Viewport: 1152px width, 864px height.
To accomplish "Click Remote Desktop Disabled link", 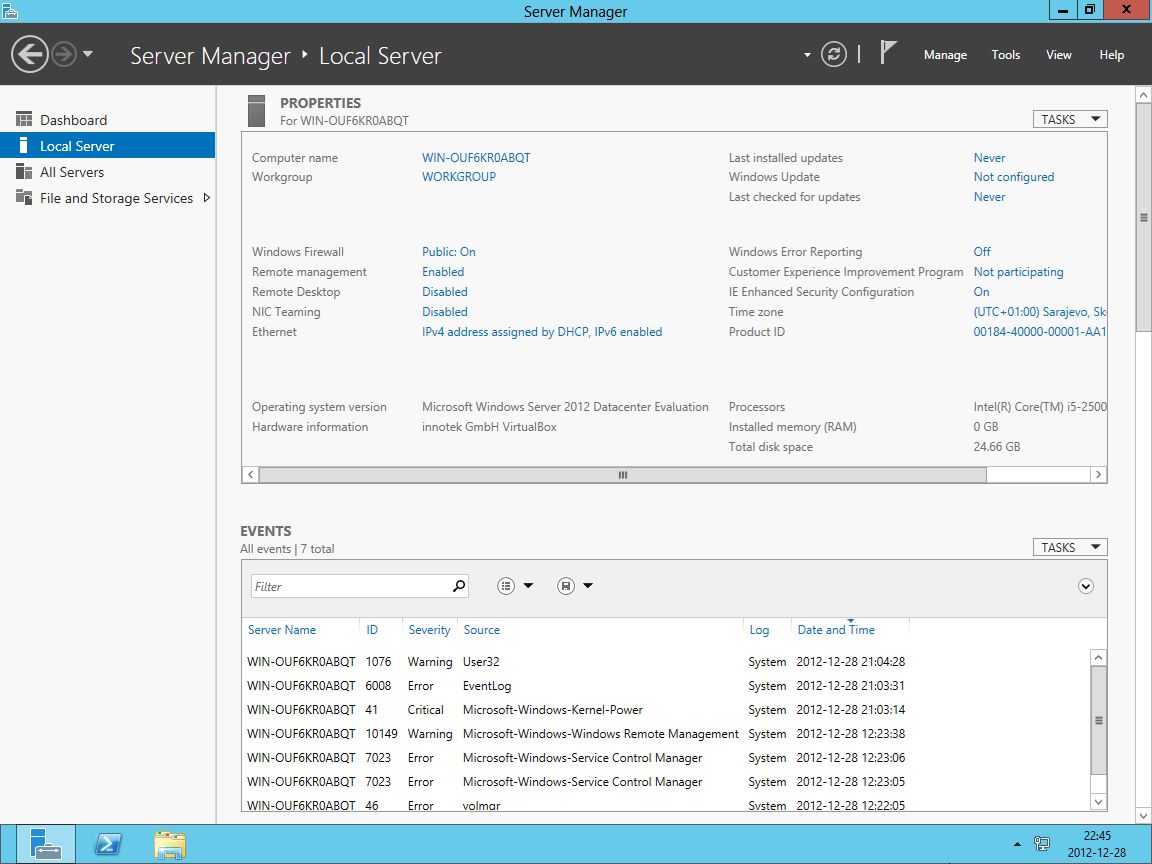I will 444,292.
